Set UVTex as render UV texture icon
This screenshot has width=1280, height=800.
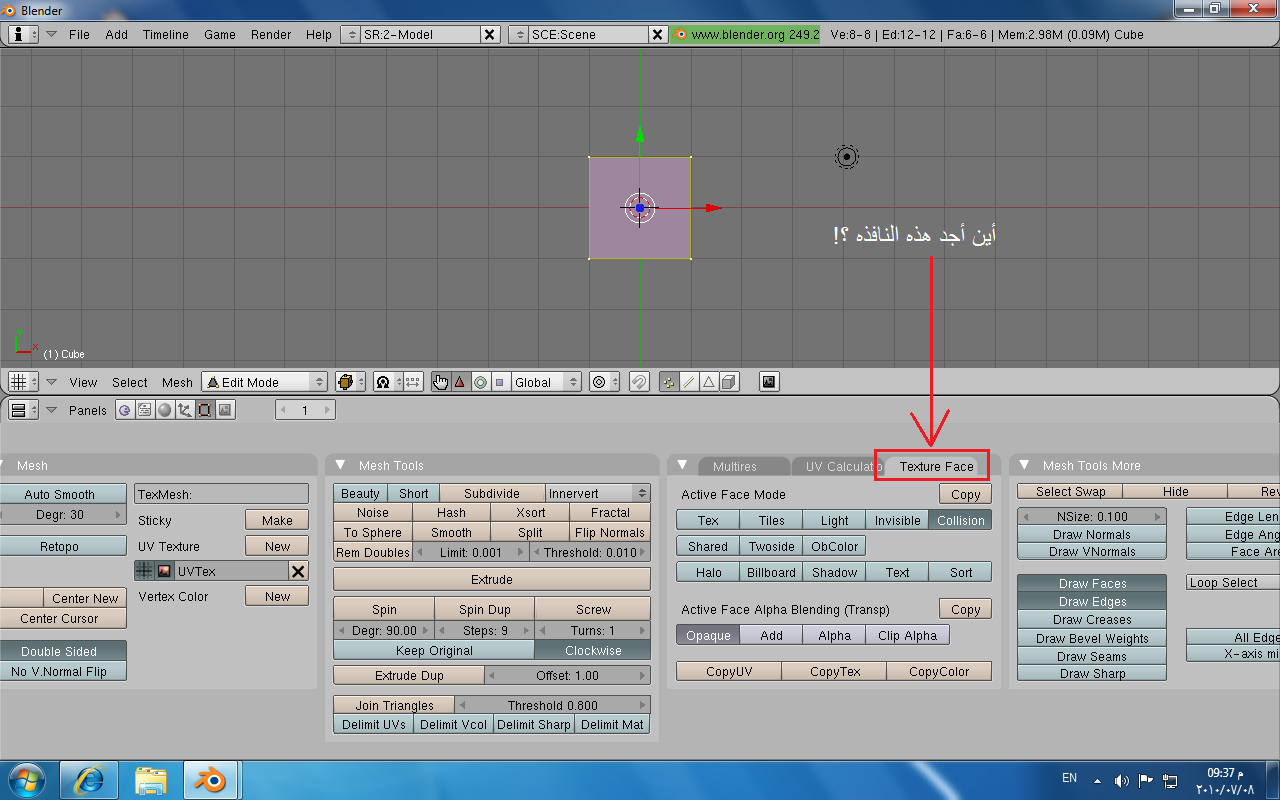pos(164,571)
